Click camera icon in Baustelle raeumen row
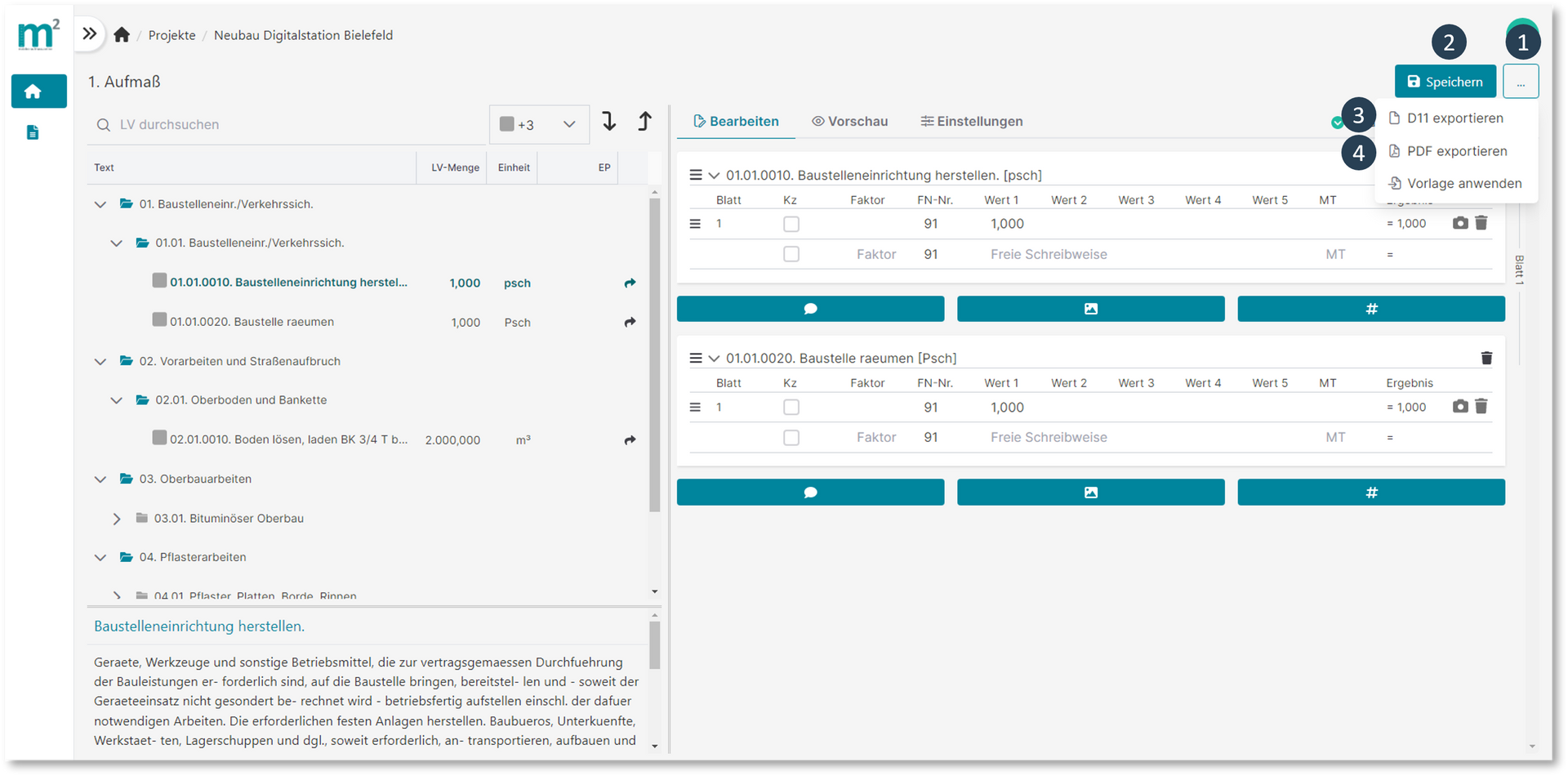1568x776 pixels. tap(1460, 407)
